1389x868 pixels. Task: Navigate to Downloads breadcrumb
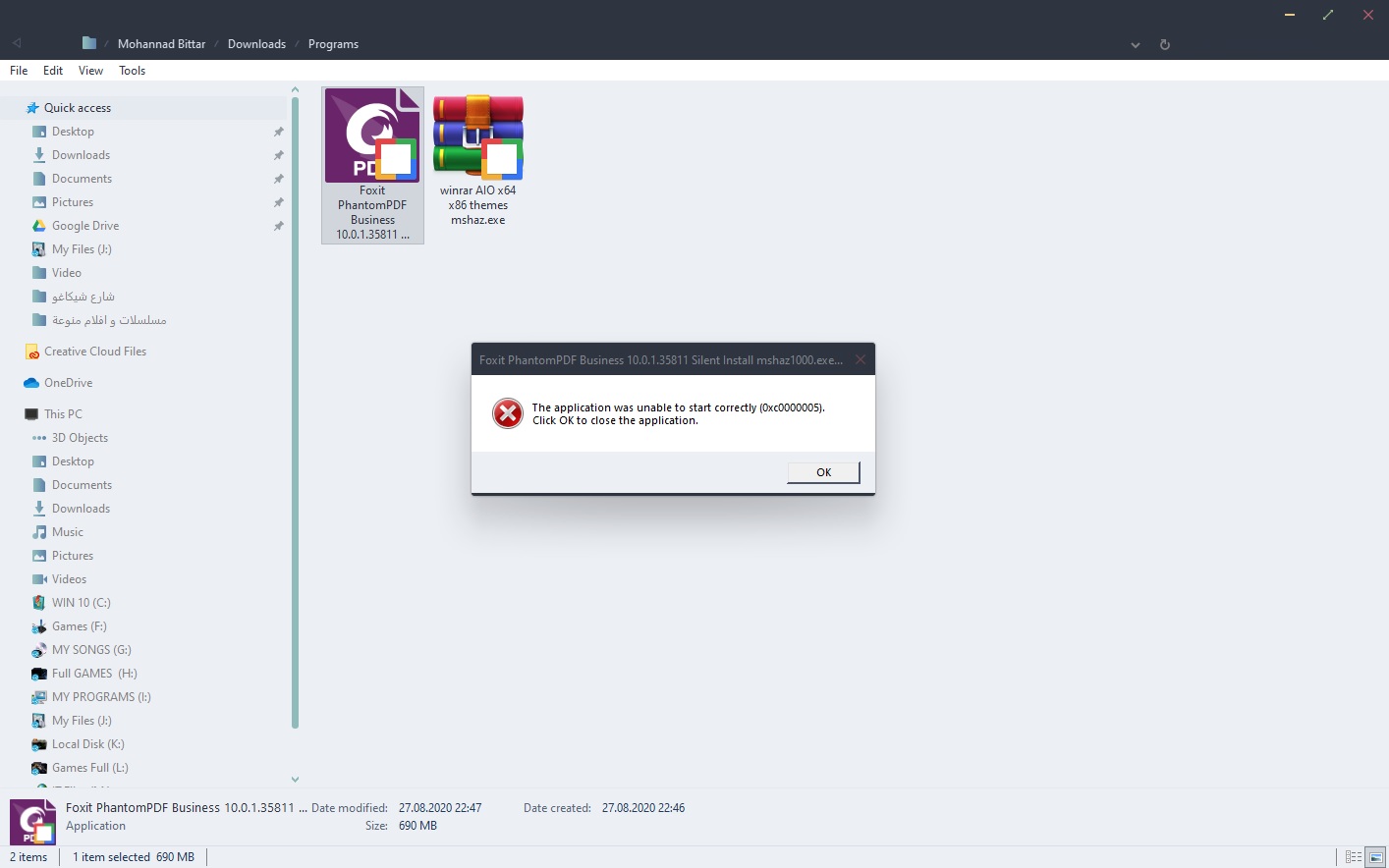coord(256,44)
